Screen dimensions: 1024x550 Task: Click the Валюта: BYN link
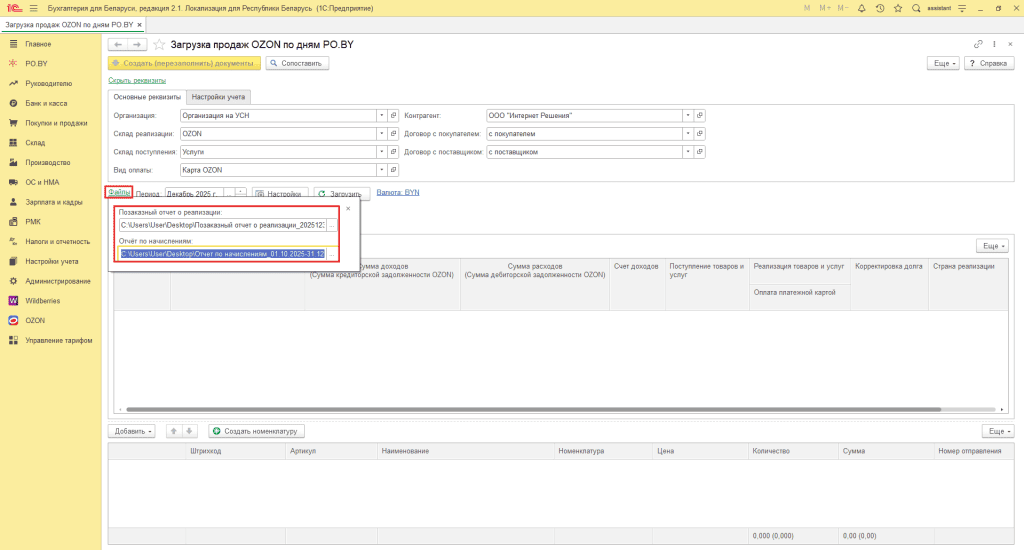click(x=398, y=192)
